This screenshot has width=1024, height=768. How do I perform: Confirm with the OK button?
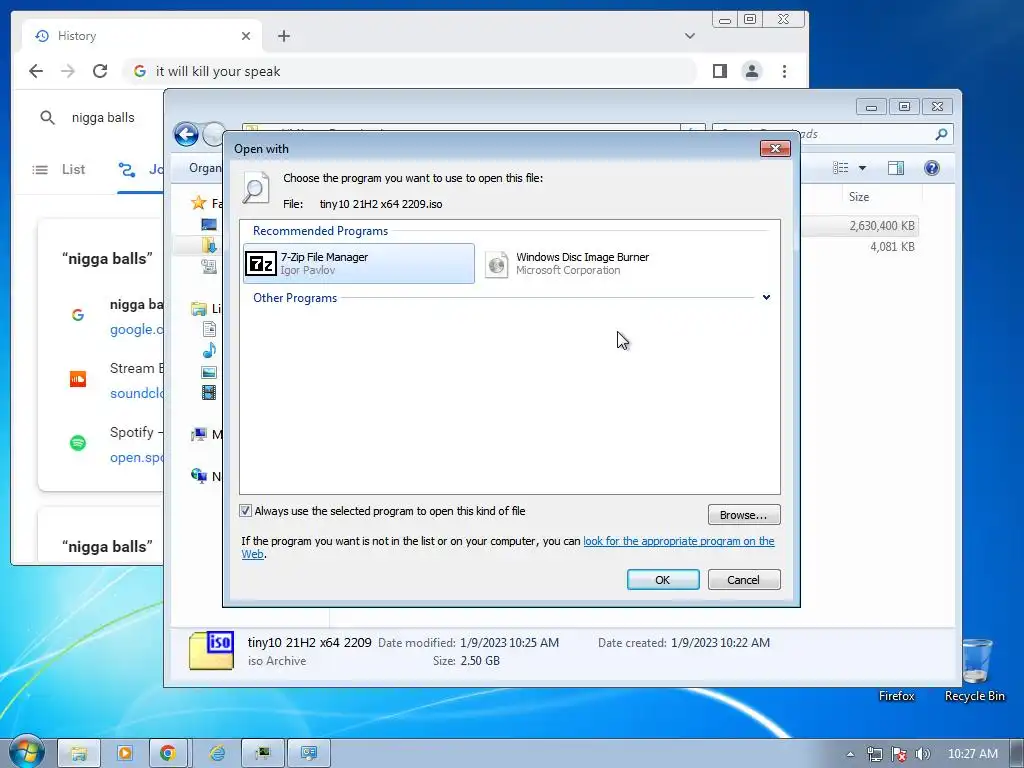(663, 579)
